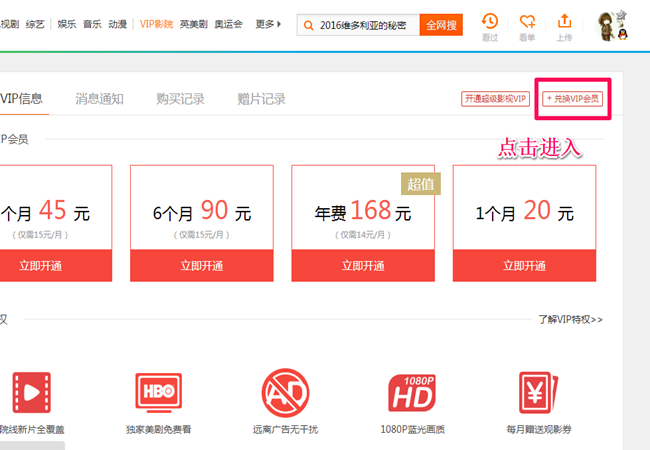
Task: Click the yen coupon icon
Action: 538,392
